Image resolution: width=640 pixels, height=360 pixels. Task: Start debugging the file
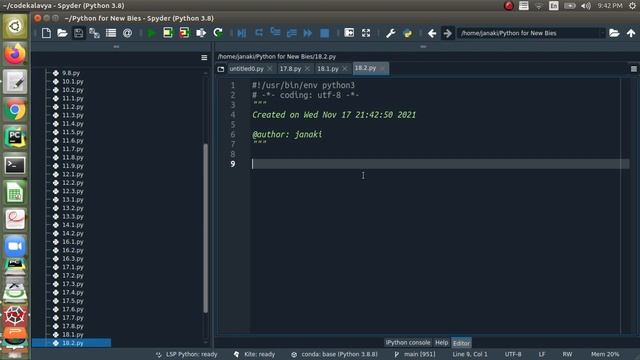(242, 33)
